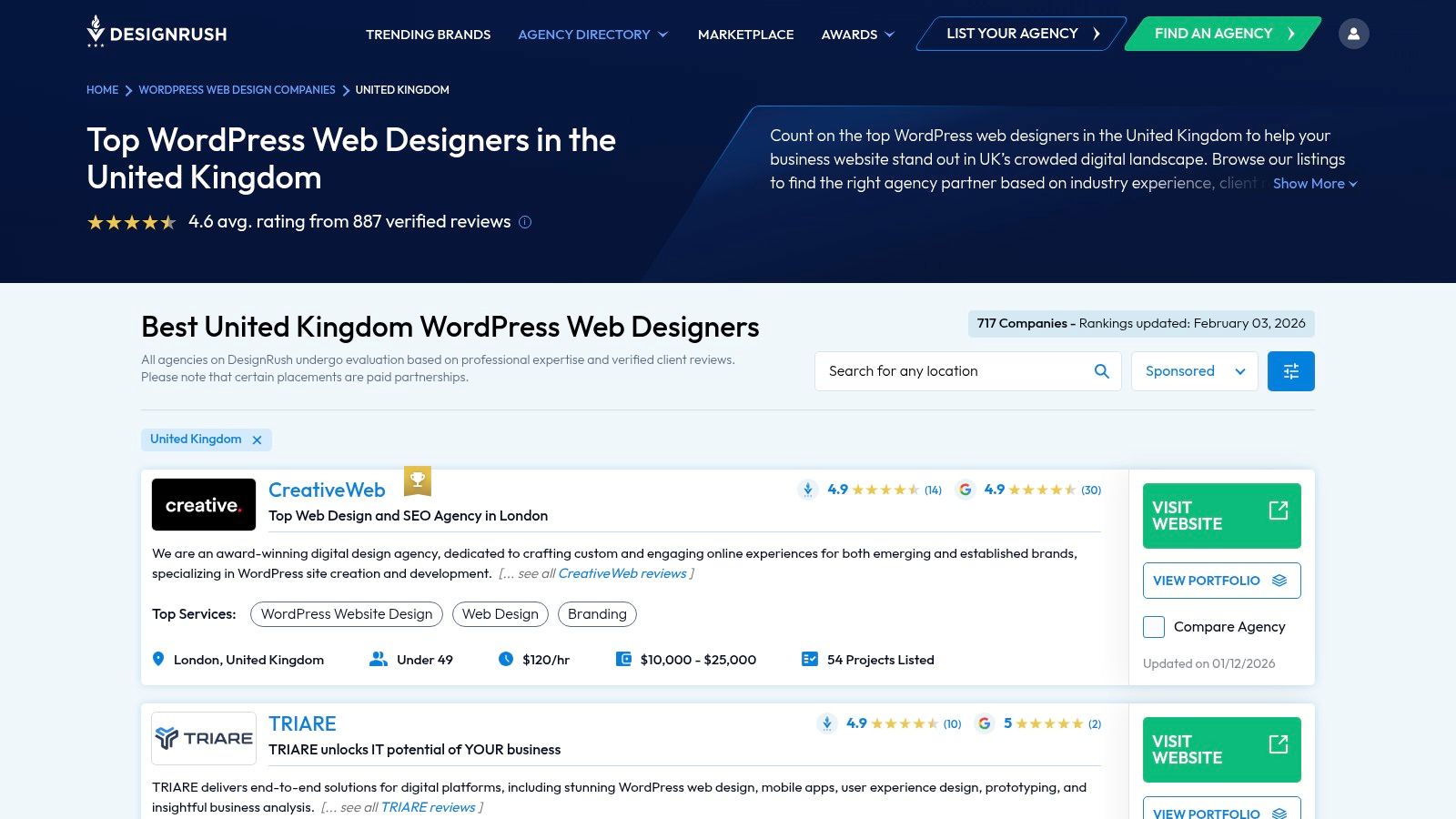The width and height of the screenshot is (1456, 819).
Task: Click CreativeWeb's 4.9 star rating stars
Action: tap(885, 490)
